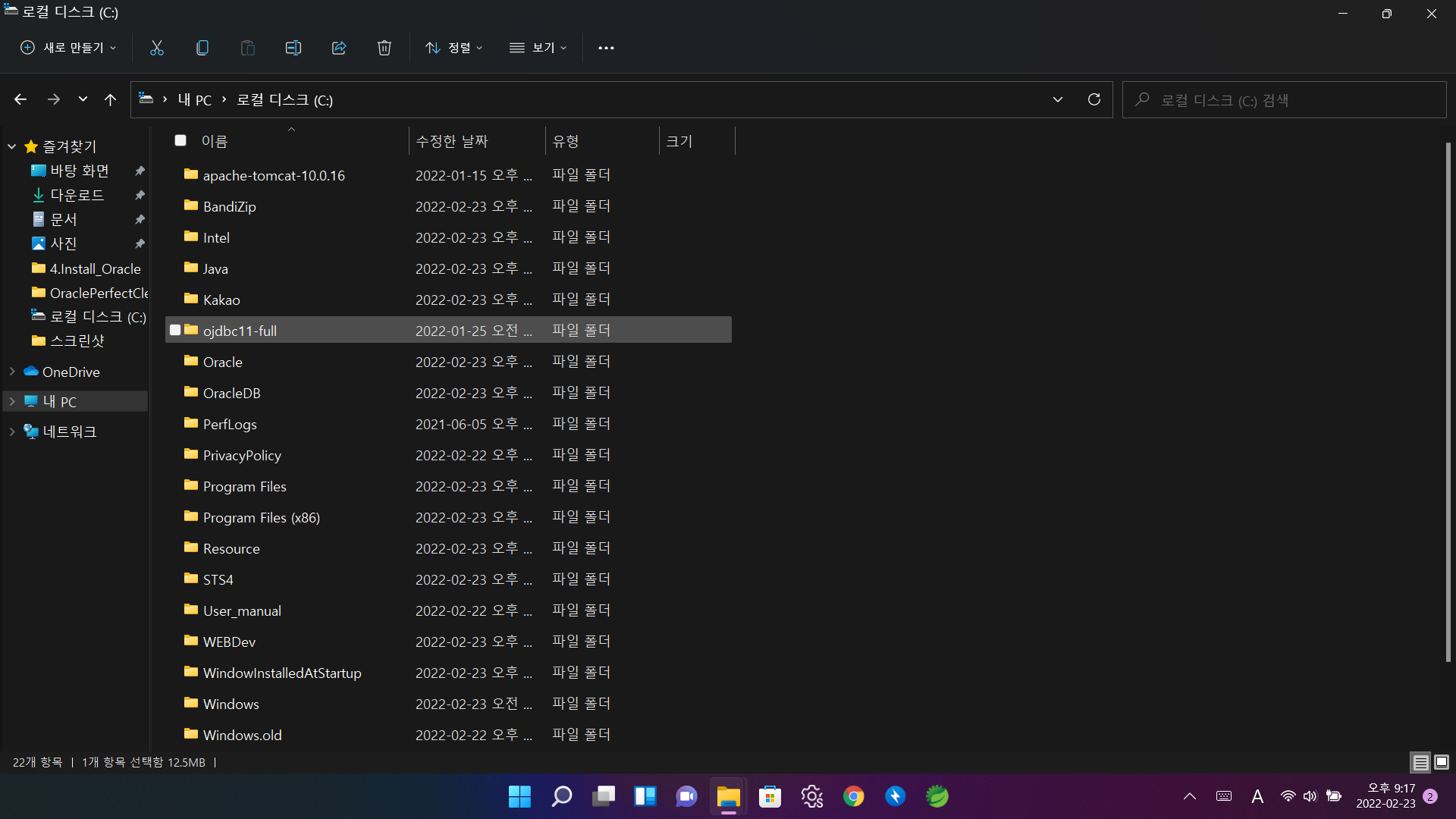
Task: Click the Cut scissors icon in toolbar
Action: pyautogui.click(x=157, y=48)
